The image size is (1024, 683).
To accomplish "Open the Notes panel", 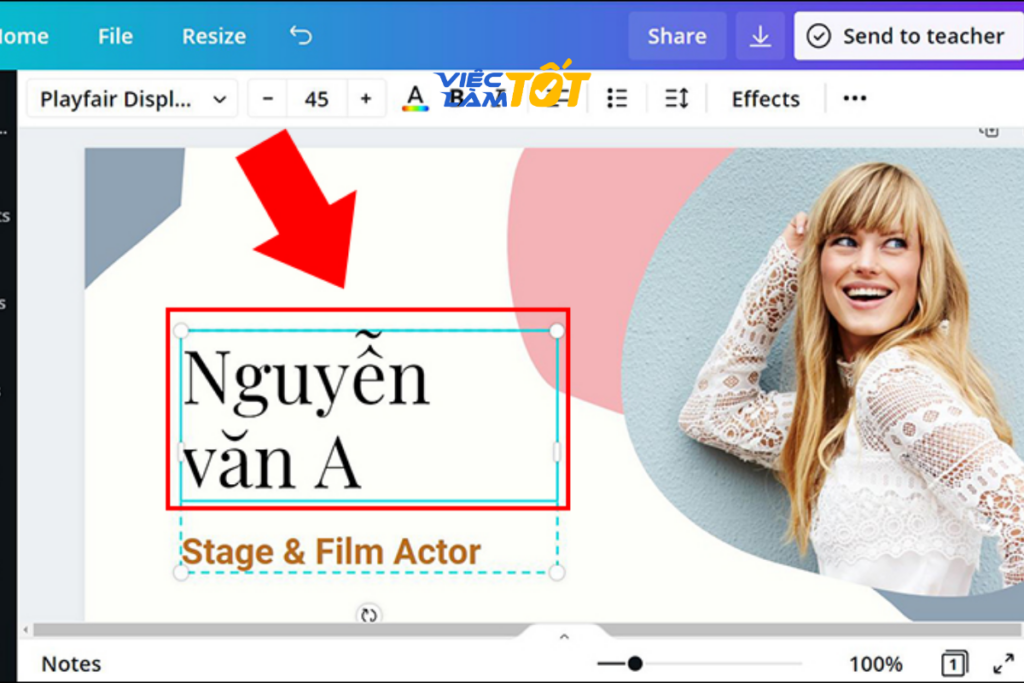I will pos(71,664).
